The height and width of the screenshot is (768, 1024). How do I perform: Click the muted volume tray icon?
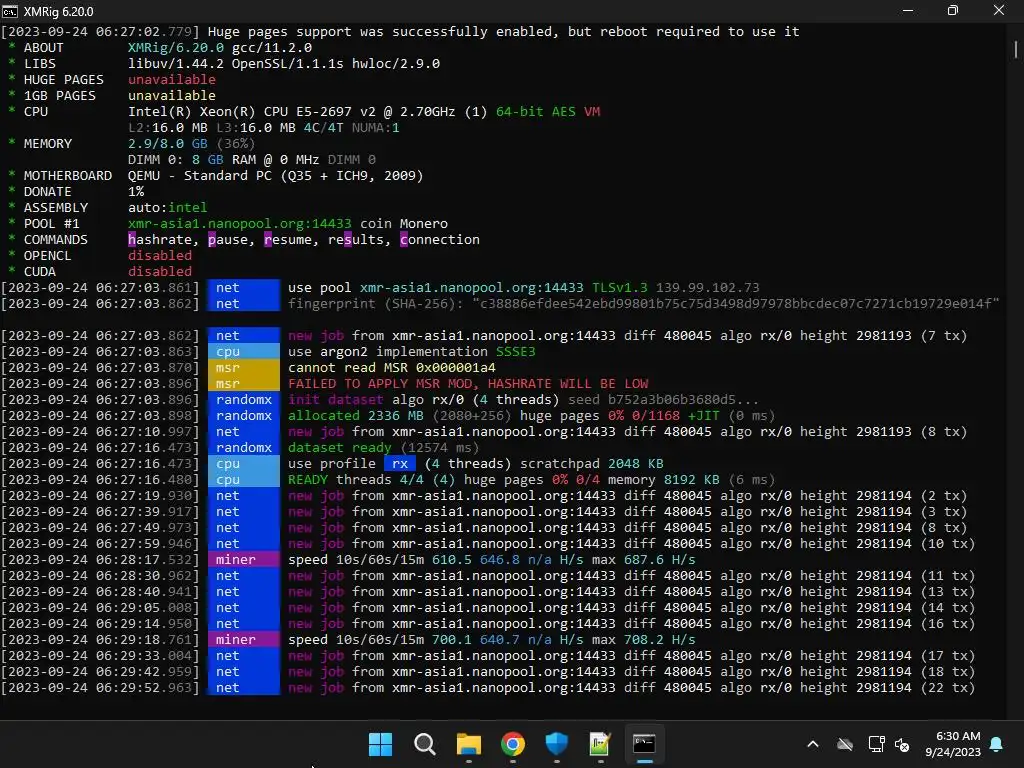click(x=902, y=744)
